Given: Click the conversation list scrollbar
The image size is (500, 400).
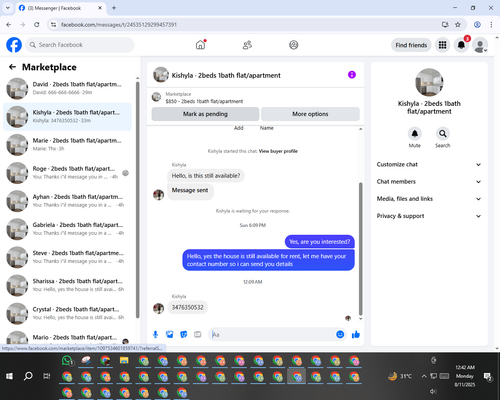Looking at the screenshot, I should [137, 200].
